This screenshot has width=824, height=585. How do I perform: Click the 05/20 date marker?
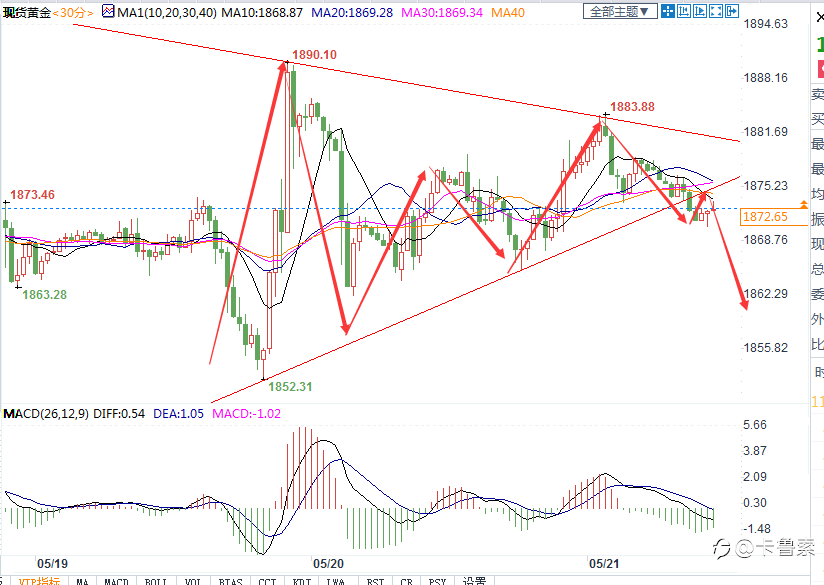(328, 564)
